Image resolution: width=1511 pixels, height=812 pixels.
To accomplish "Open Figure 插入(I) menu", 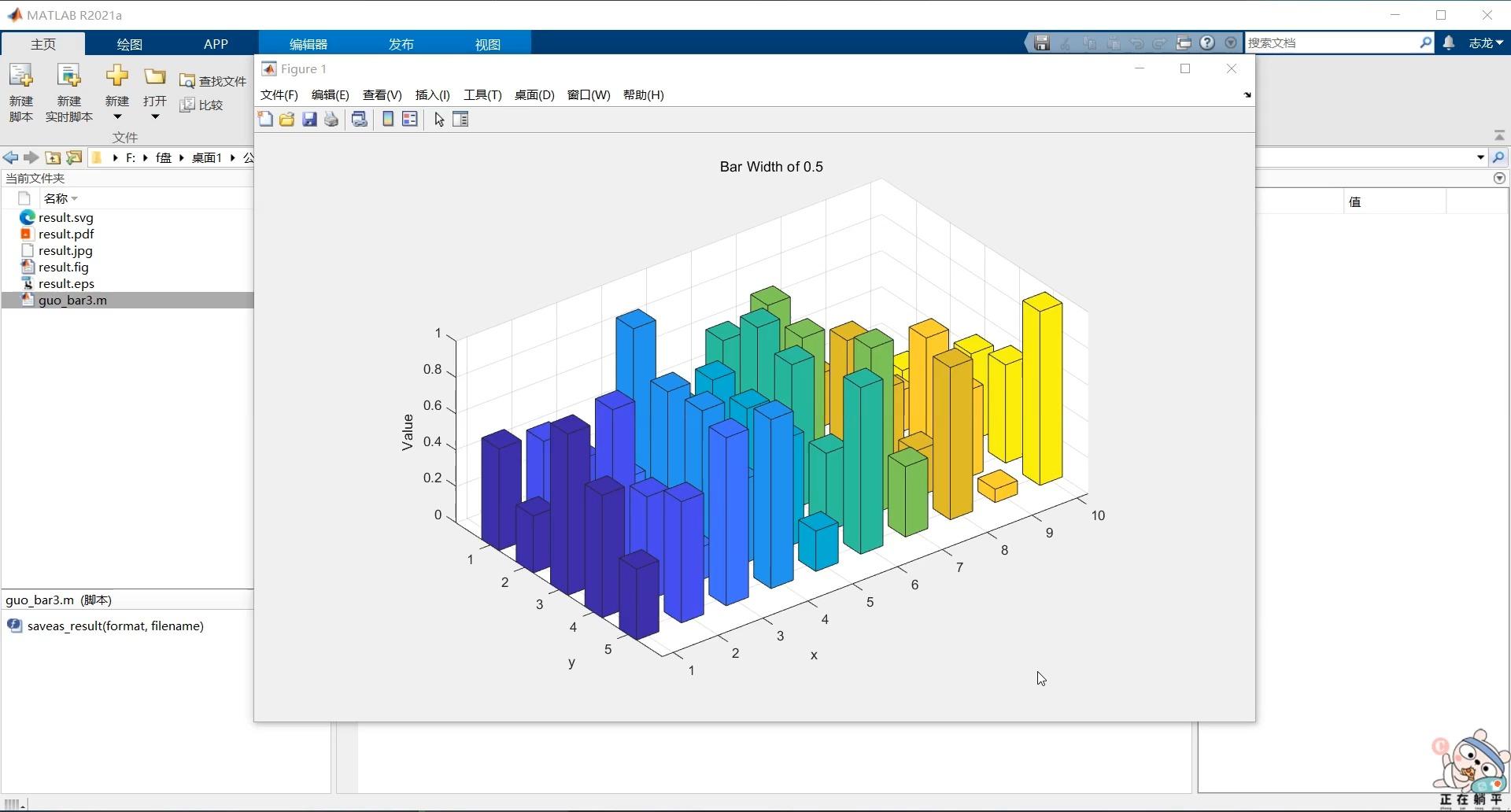I will click(432, 94).
